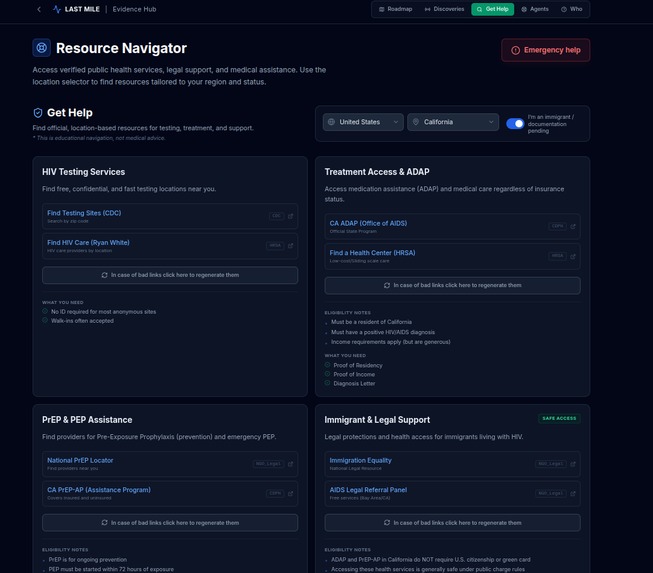This screenshot has height=573, width=653.
Task: Click check mark beside Walk-ins often accepted
Action: pos(45,320)
